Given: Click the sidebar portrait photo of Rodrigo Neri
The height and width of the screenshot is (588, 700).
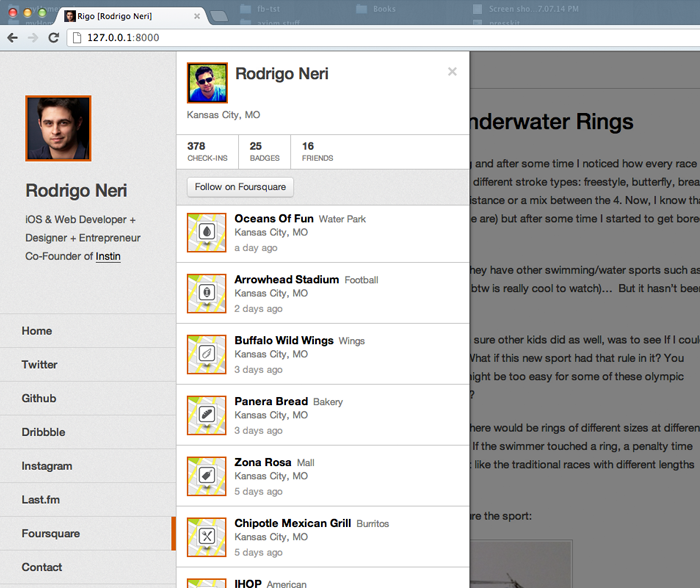Looking at the screenshot, I should [x=58, y=128].
